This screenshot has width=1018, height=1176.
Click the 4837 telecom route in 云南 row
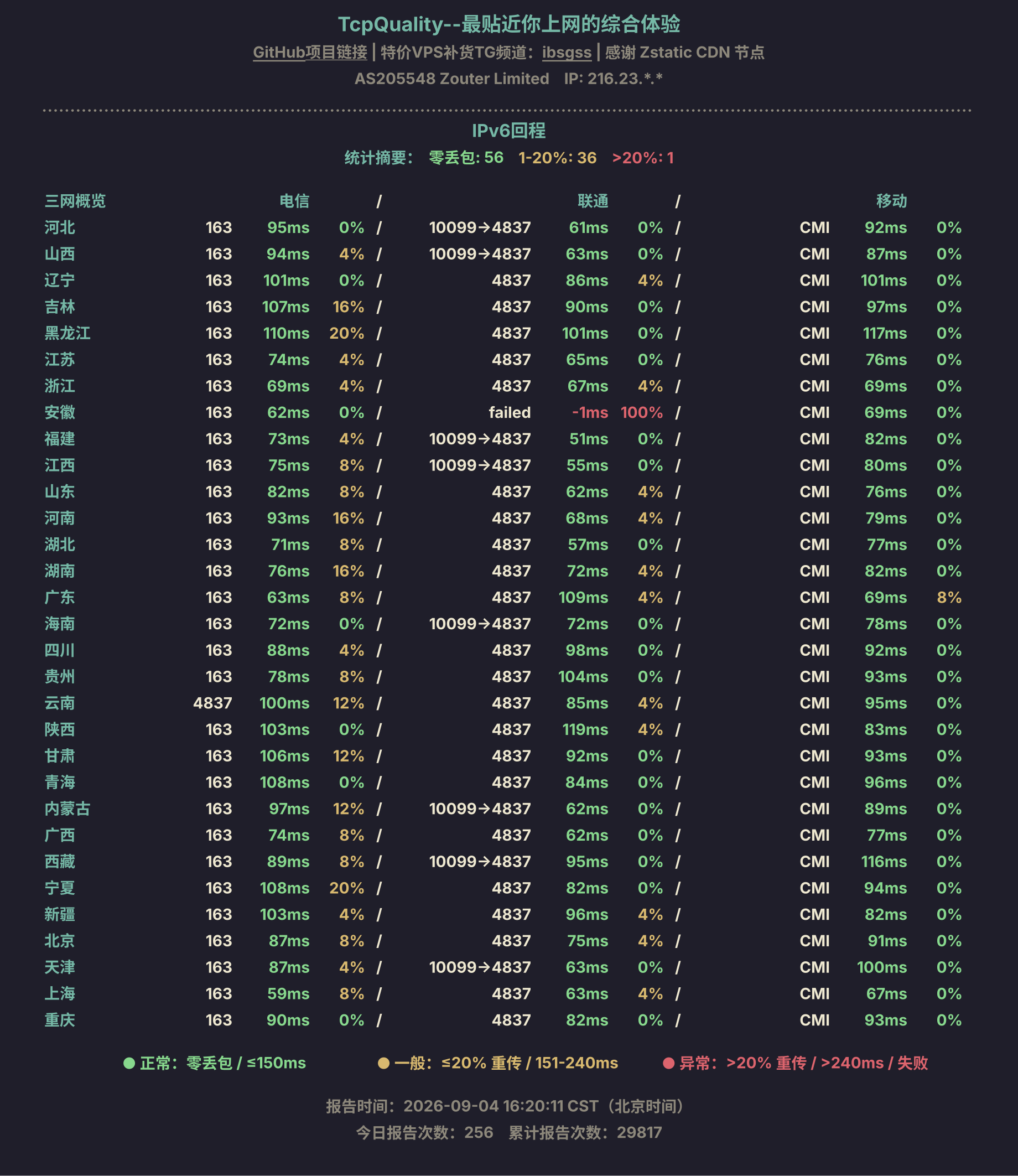(x=212, y=703)
